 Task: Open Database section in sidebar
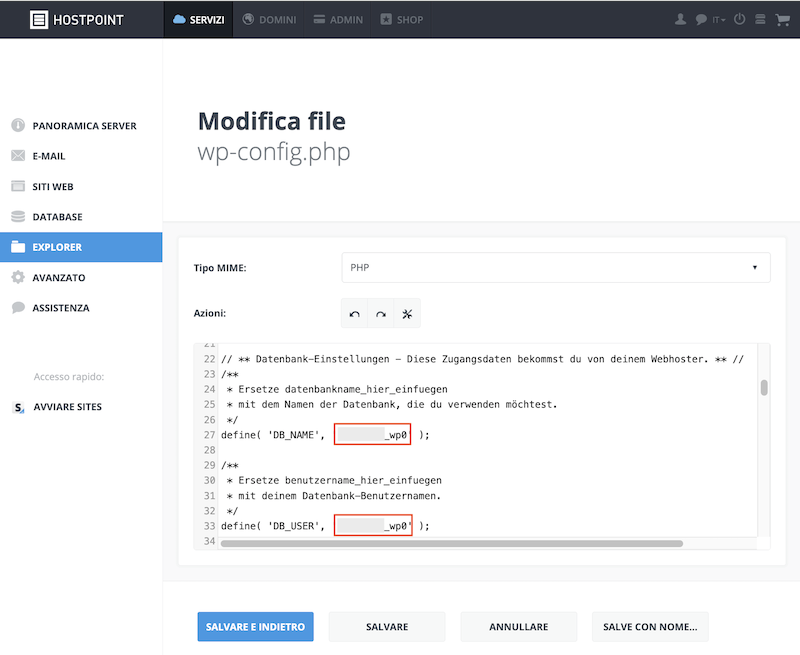tap(81, 217)
